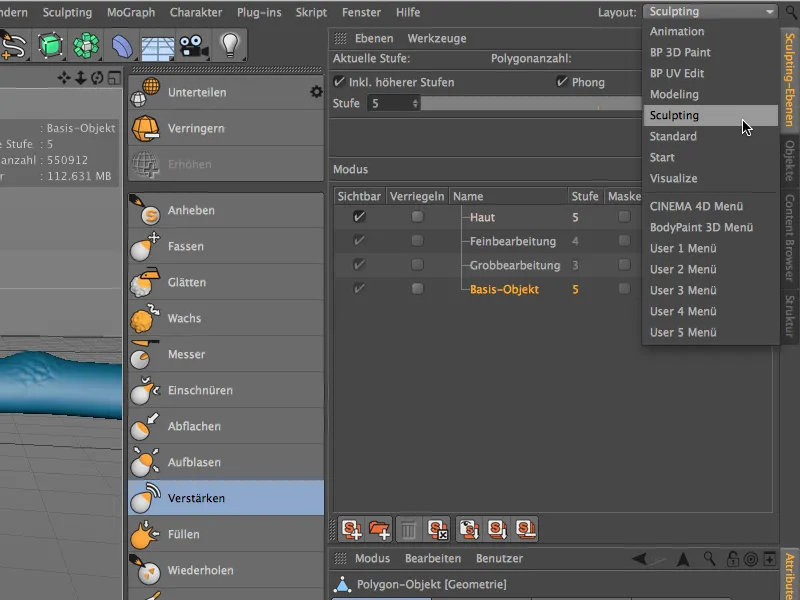Switch to the Objekte side tab
The image size is (800, 600).
[790, 161]
